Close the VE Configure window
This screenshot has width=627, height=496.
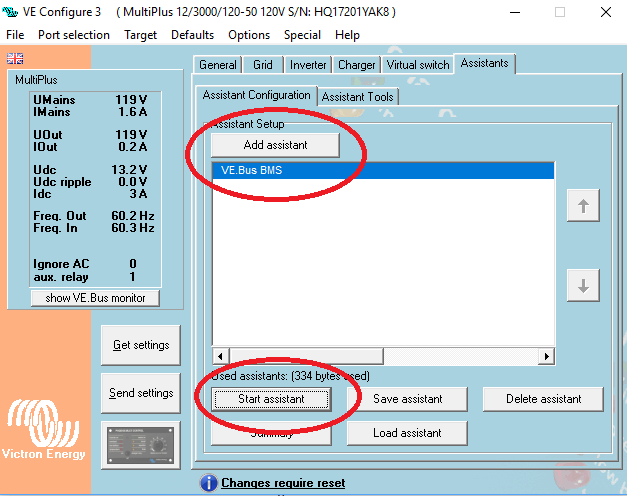(x=606, y=12)
